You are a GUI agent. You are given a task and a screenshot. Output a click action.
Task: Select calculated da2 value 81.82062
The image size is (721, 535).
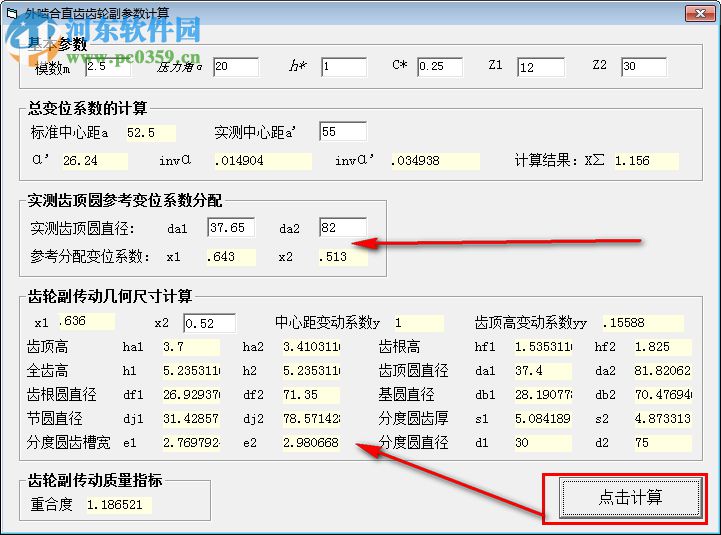coord(663,371)
